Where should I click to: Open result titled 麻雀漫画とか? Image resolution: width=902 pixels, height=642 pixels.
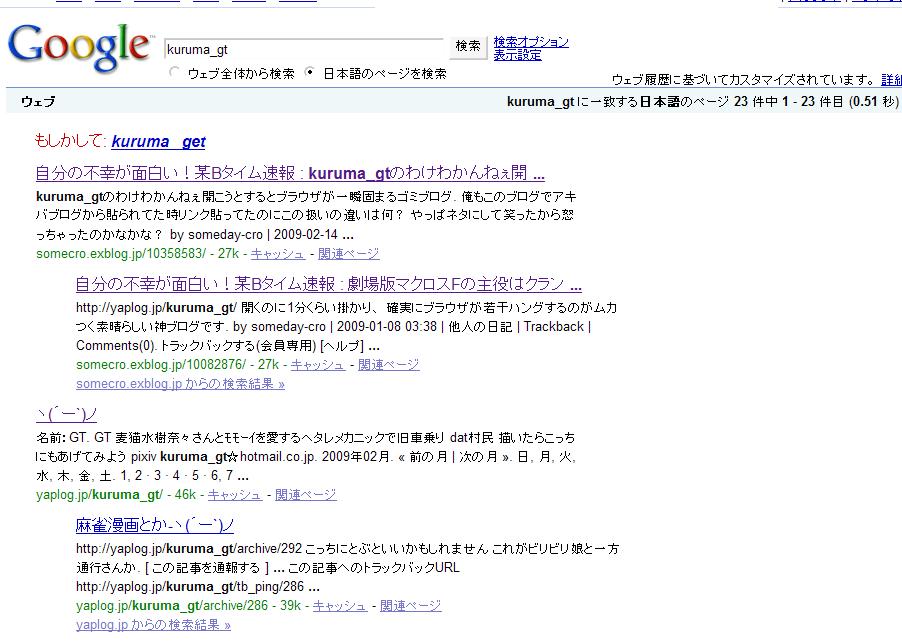tap(155, 525)
